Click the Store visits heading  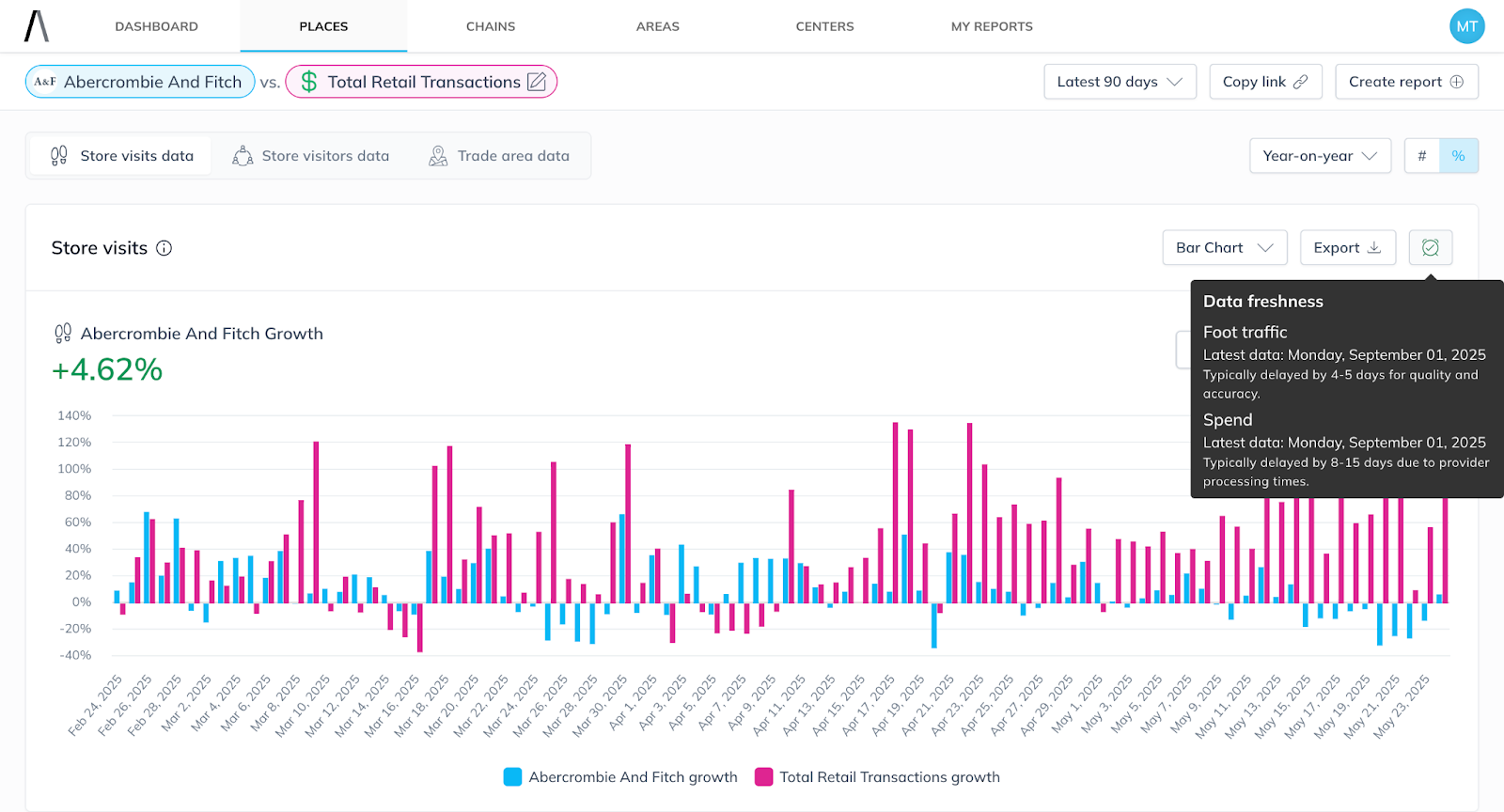[100, 248]
